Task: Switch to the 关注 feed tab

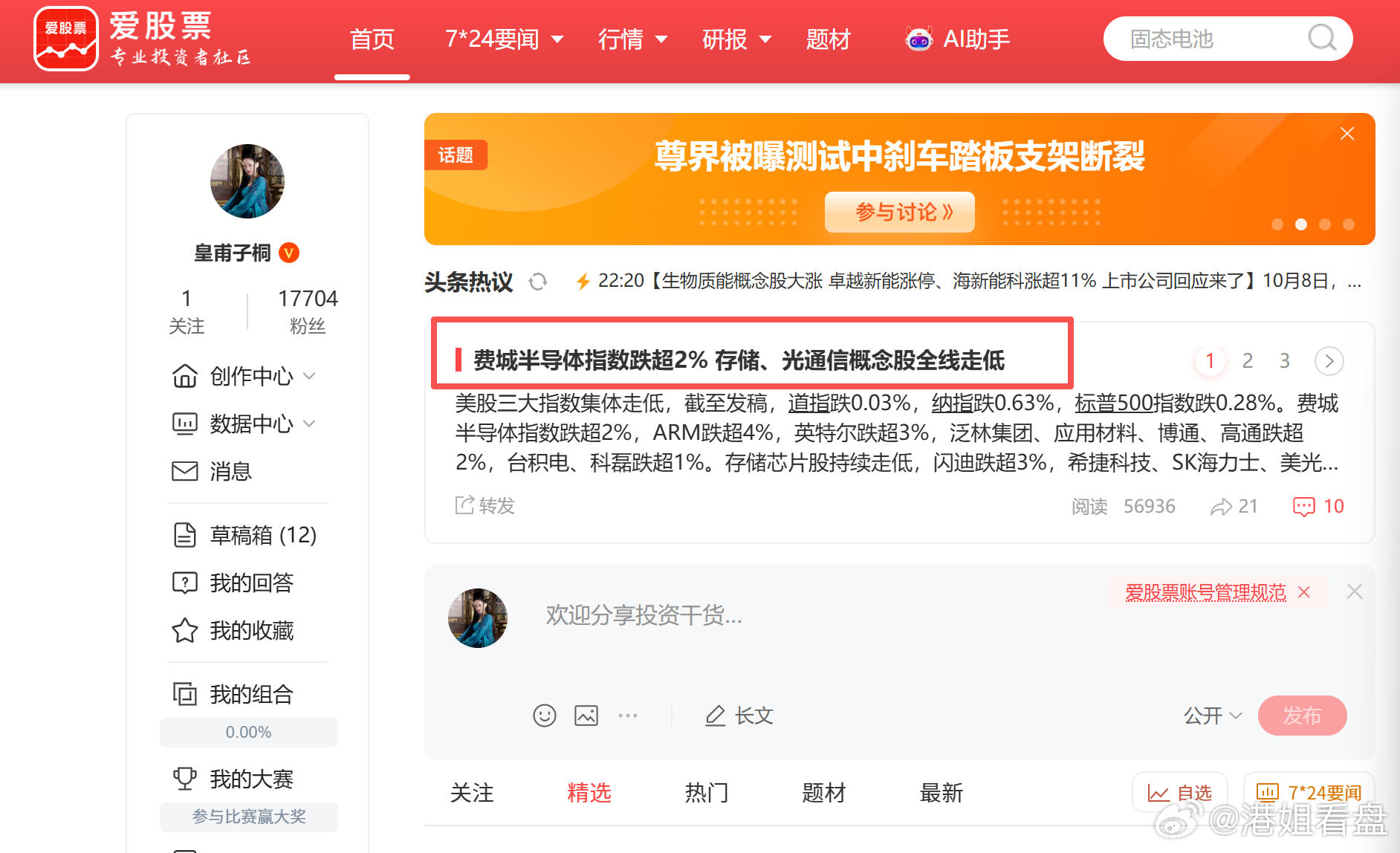Action: tap(472, 793)
